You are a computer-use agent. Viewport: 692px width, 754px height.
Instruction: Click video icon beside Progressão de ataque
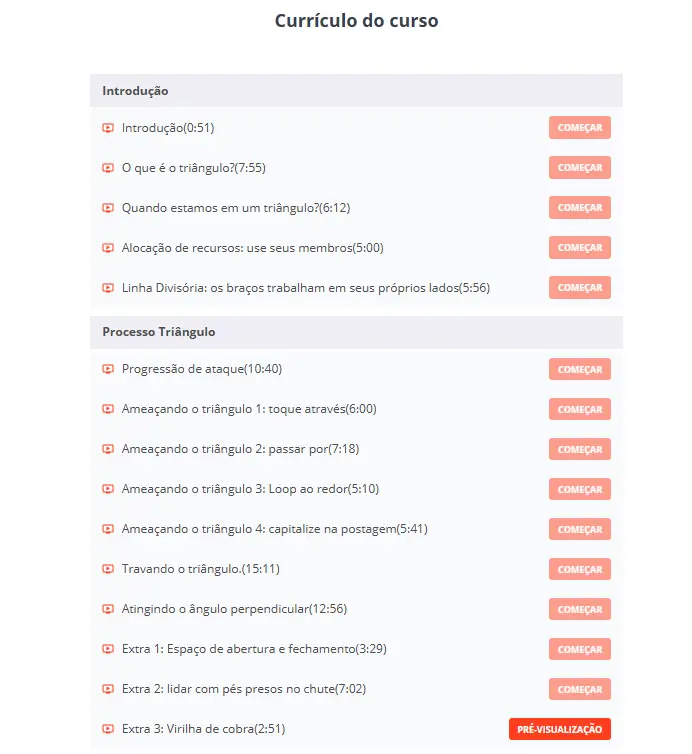(x=108, y=369)
